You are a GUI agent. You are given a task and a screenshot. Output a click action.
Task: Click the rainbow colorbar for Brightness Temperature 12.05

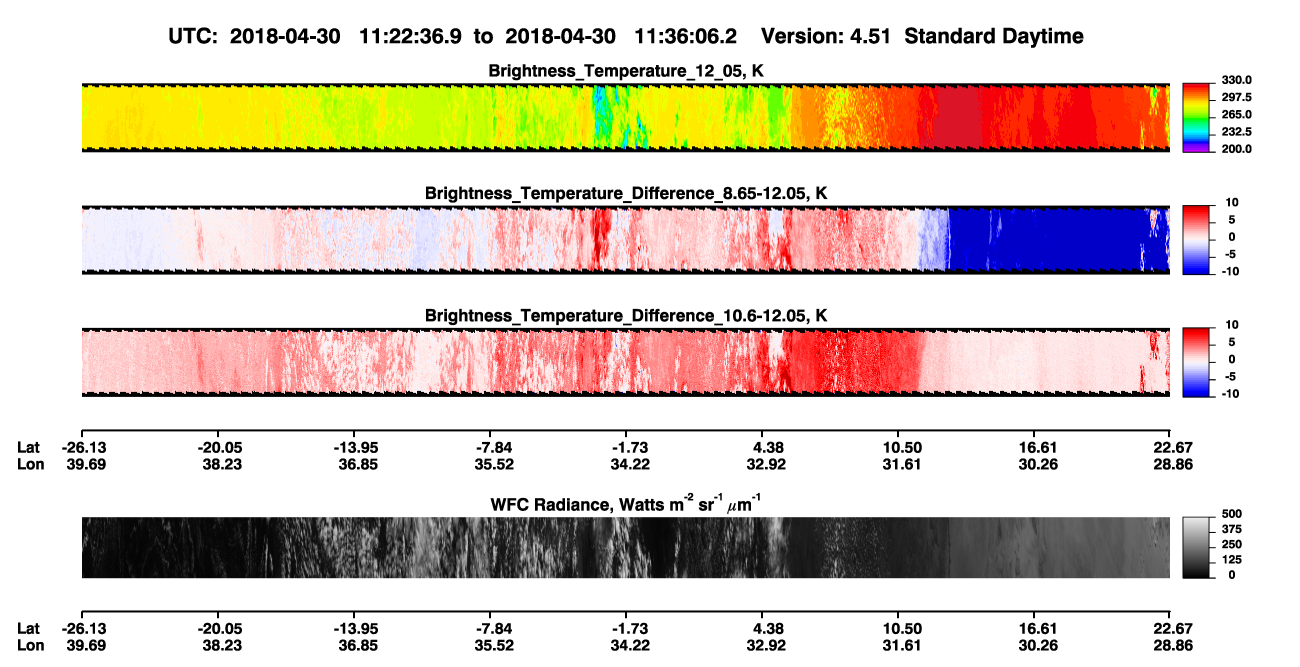(1195, 117)
